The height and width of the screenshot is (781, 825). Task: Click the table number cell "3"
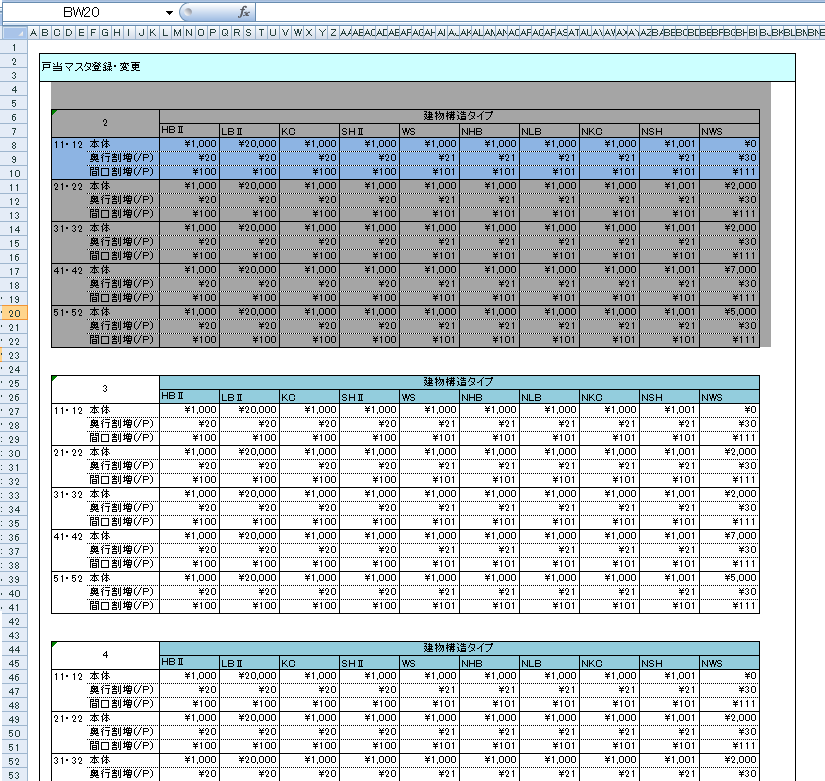[105, 389]
